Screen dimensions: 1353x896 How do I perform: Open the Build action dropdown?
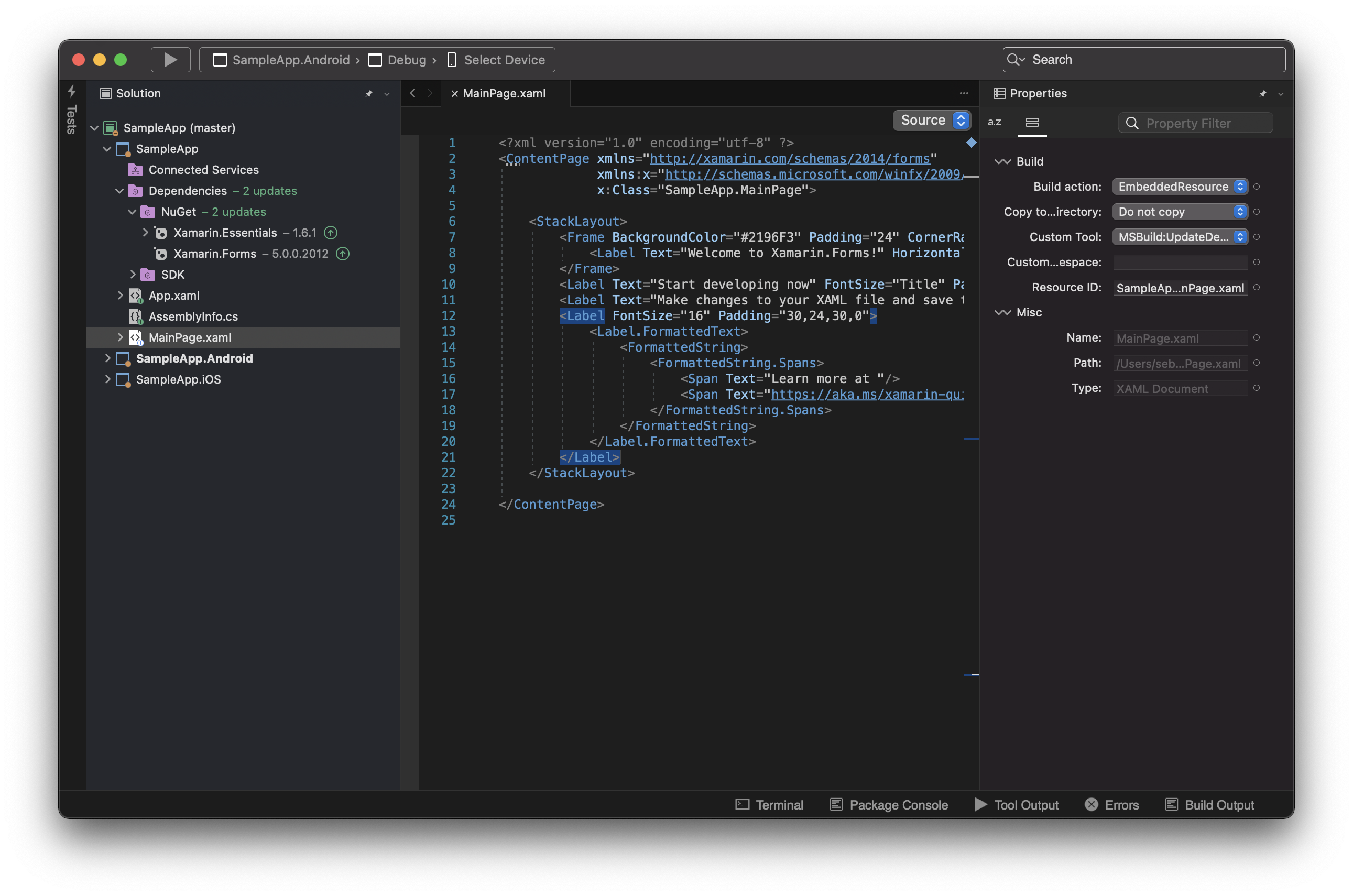(x=1180, y=187)
